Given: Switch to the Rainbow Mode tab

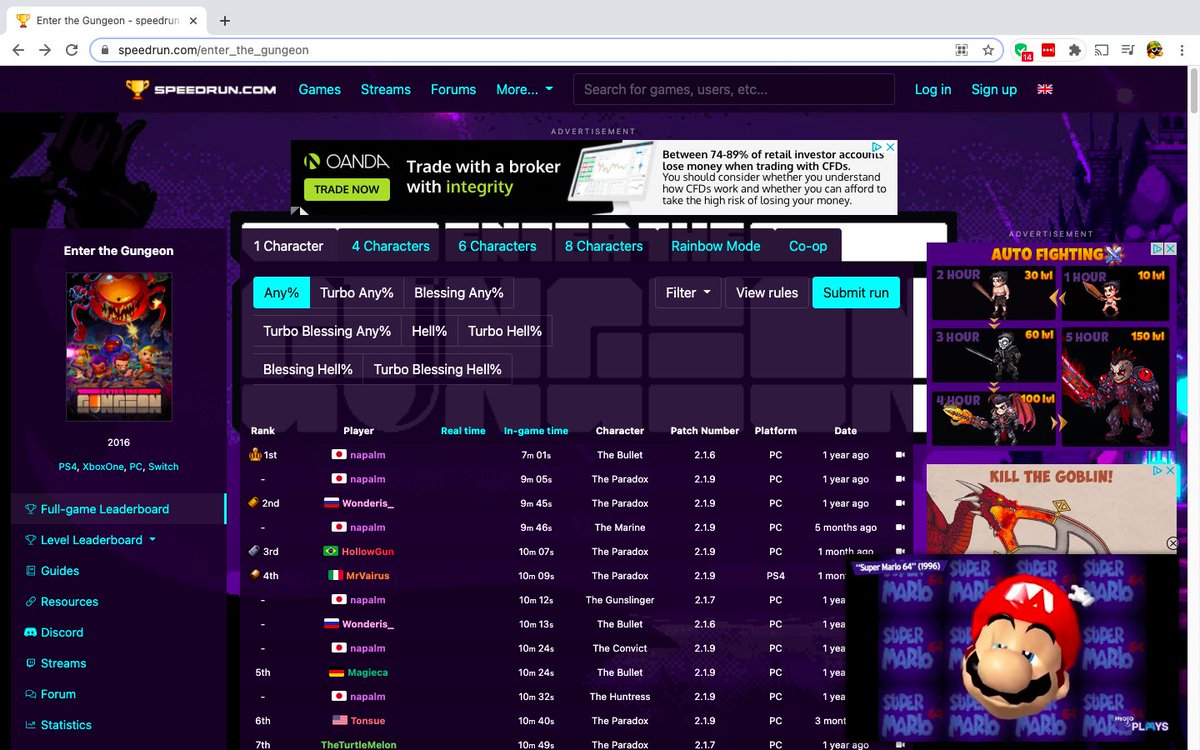Looking at the screenshot, I should click(716, 246).
